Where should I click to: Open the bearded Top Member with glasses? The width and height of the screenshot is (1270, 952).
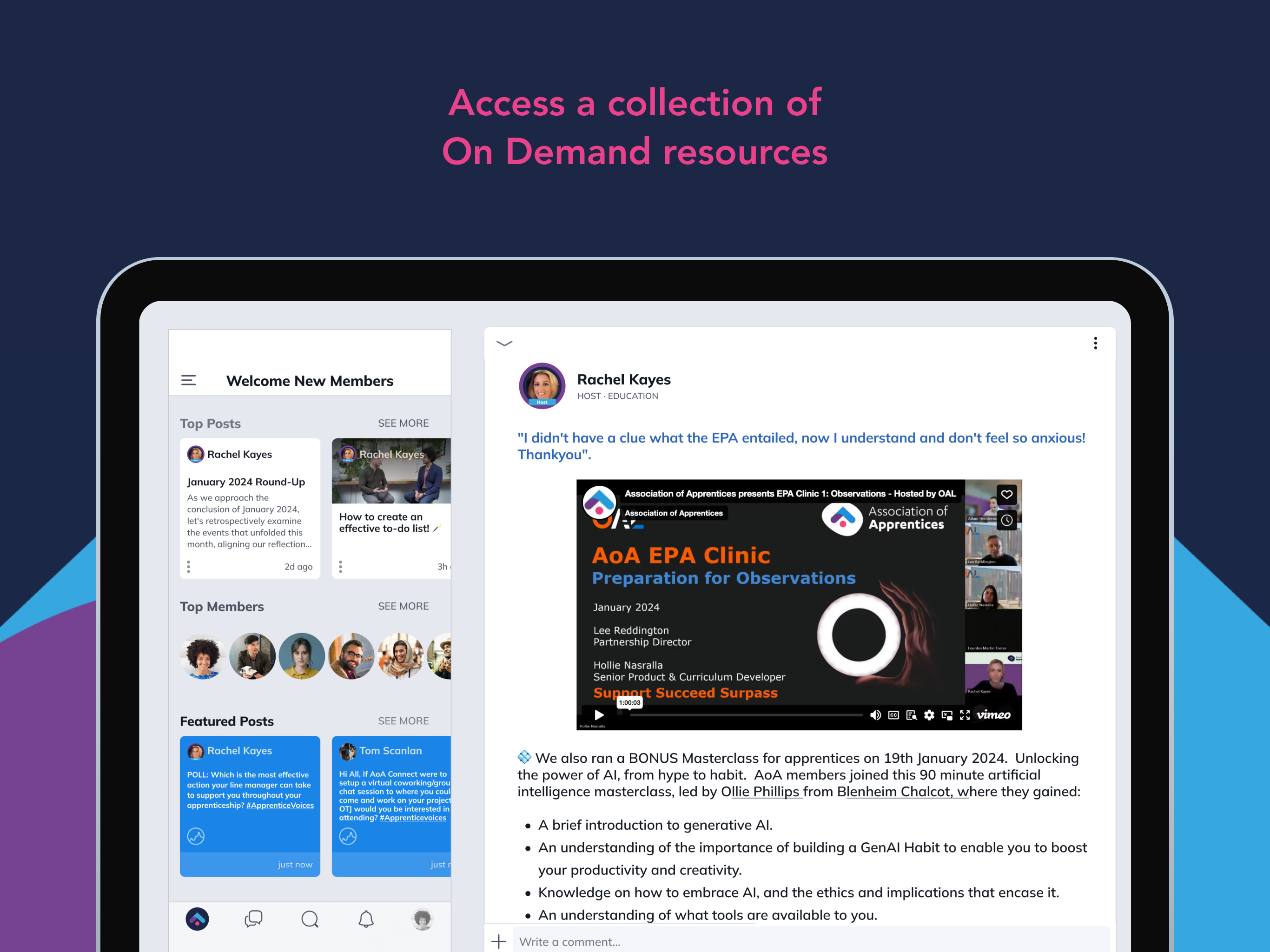[351, 656]
